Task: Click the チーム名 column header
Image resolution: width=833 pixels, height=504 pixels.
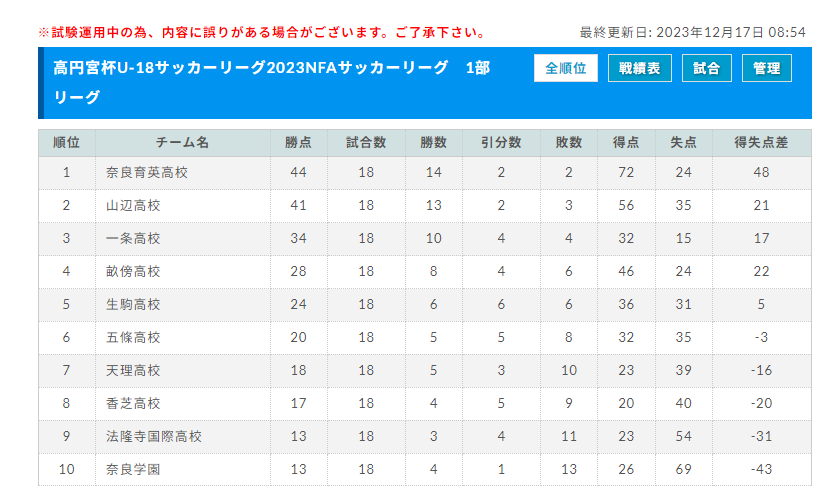Action: [182, 142]
